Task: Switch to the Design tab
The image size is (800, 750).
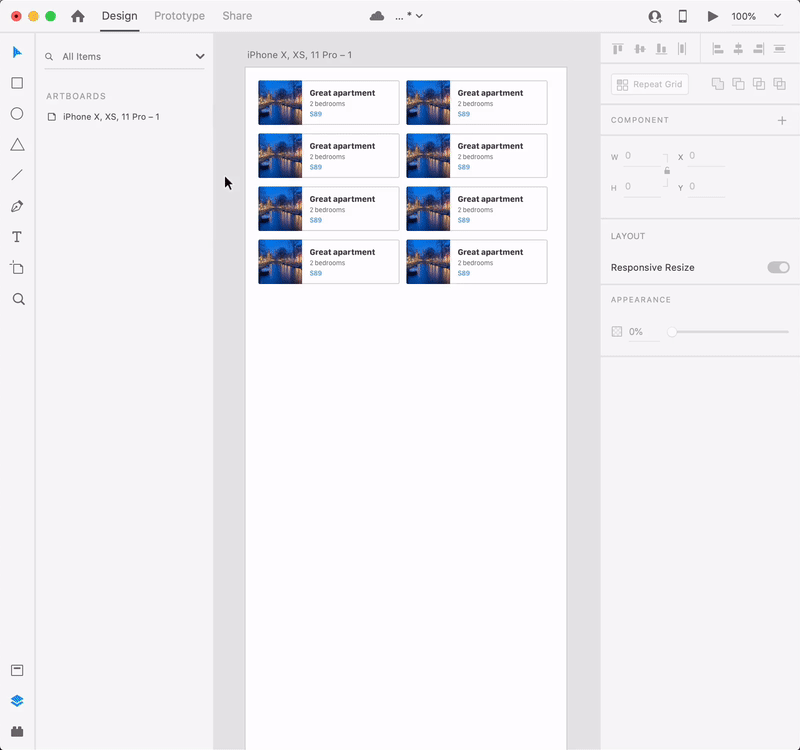Action: [x=119, y=16]
